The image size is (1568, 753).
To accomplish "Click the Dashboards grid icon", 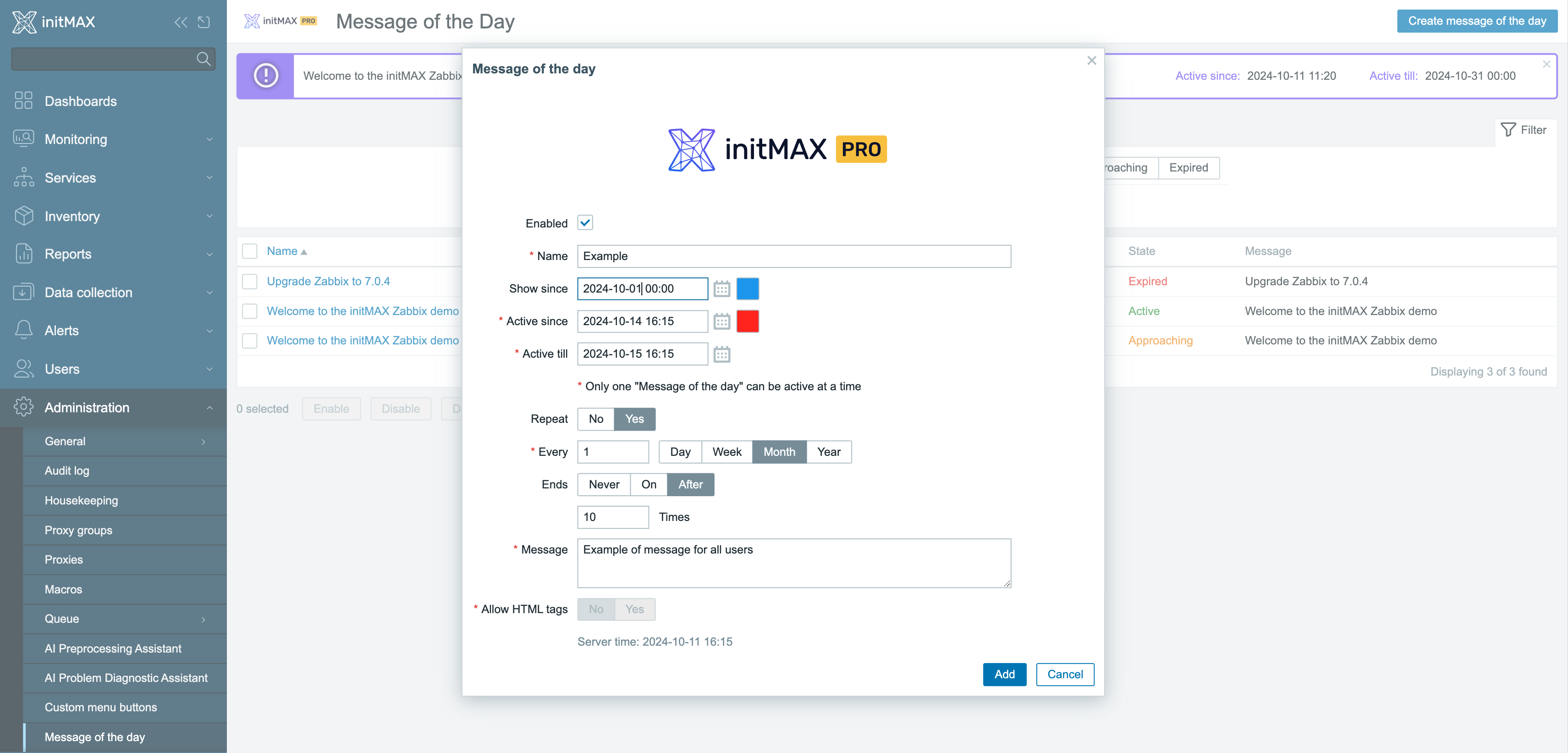I will (x=24, y=100).
